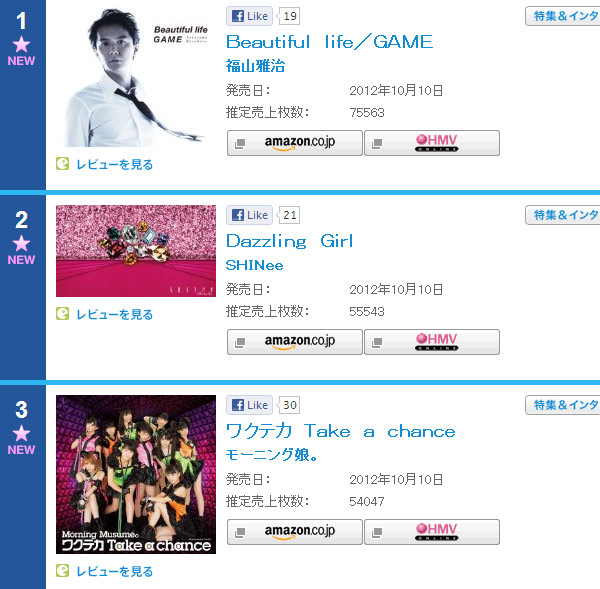Buy ワクテカ Take a chance on amazon.co.jp
Viewport: 600px width, 589px height.
295,532
